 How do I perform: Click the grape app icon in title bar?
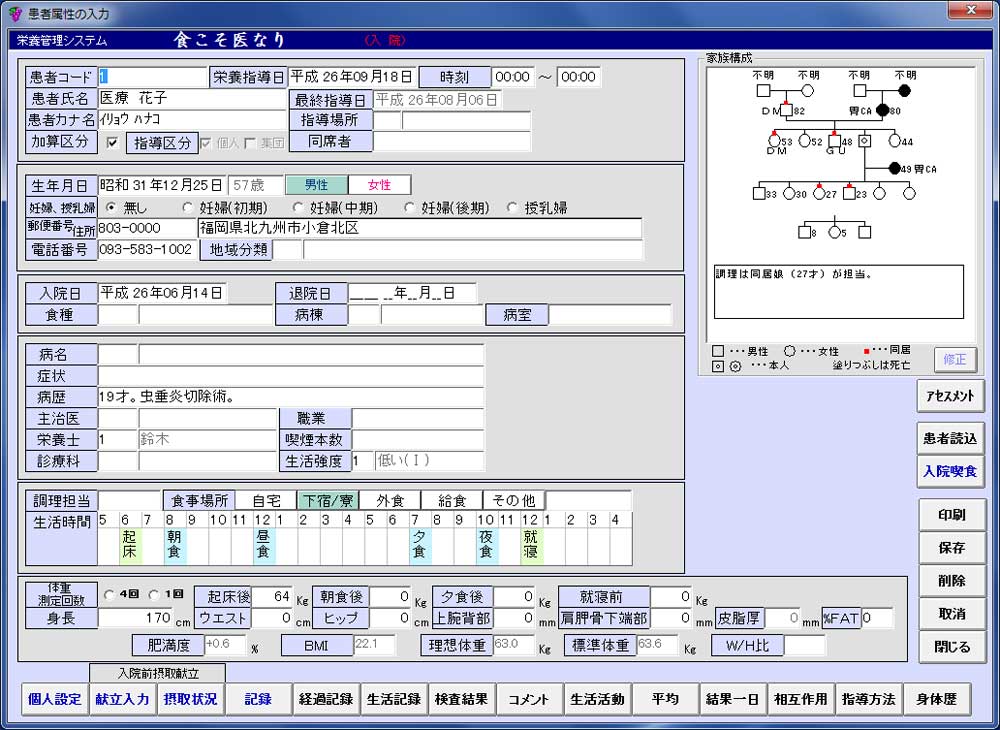pyautogui.click(x=15, y=13)
